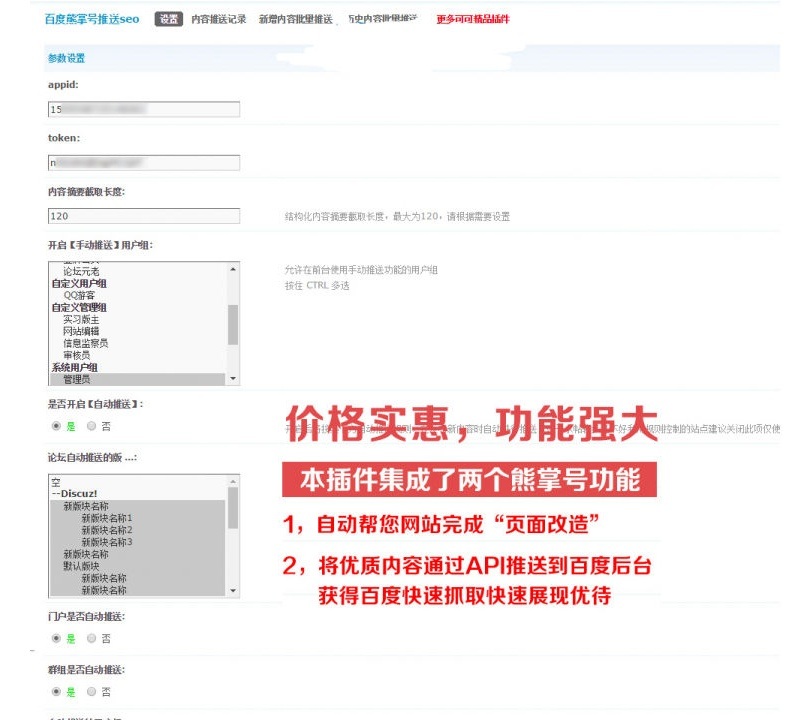Select 默认版块 in forum board list
The width and height of the screenshot is (812, 720).
click(81, 566)
